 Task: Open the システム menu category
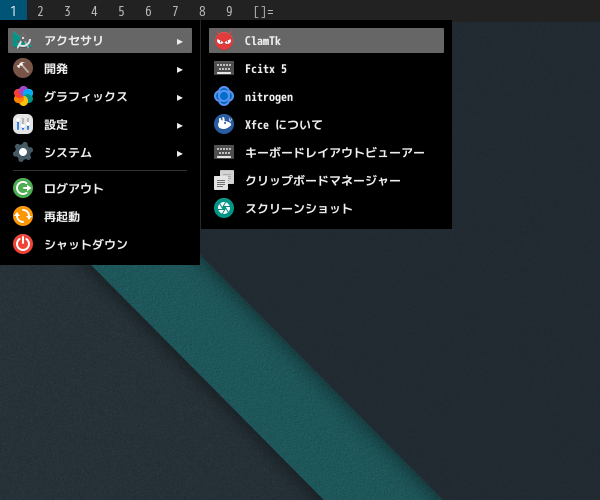pyautogui.click(x=100, y=152)
